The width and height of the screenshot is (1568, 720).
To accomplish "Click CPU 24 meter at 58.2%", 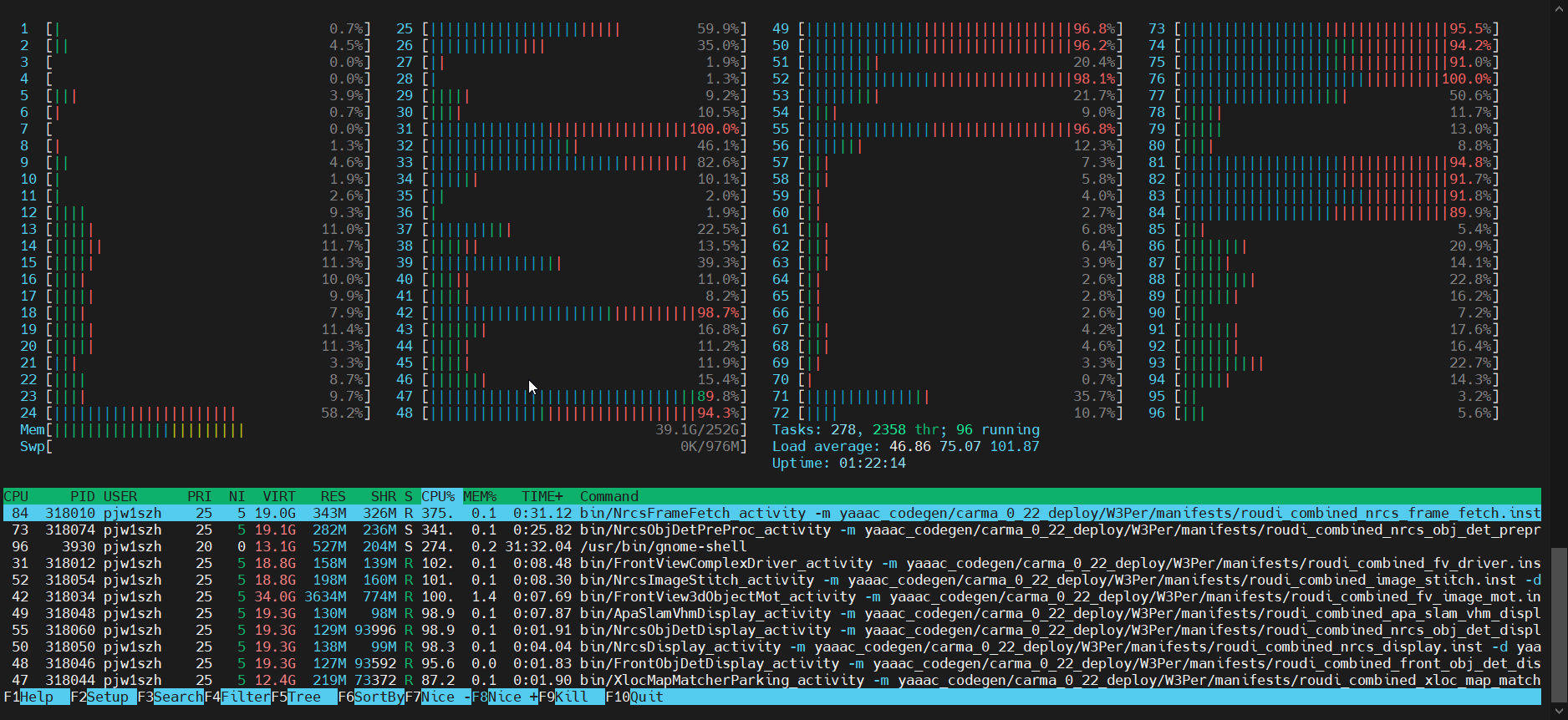I will pyautogui.click(x=196, y=413).
